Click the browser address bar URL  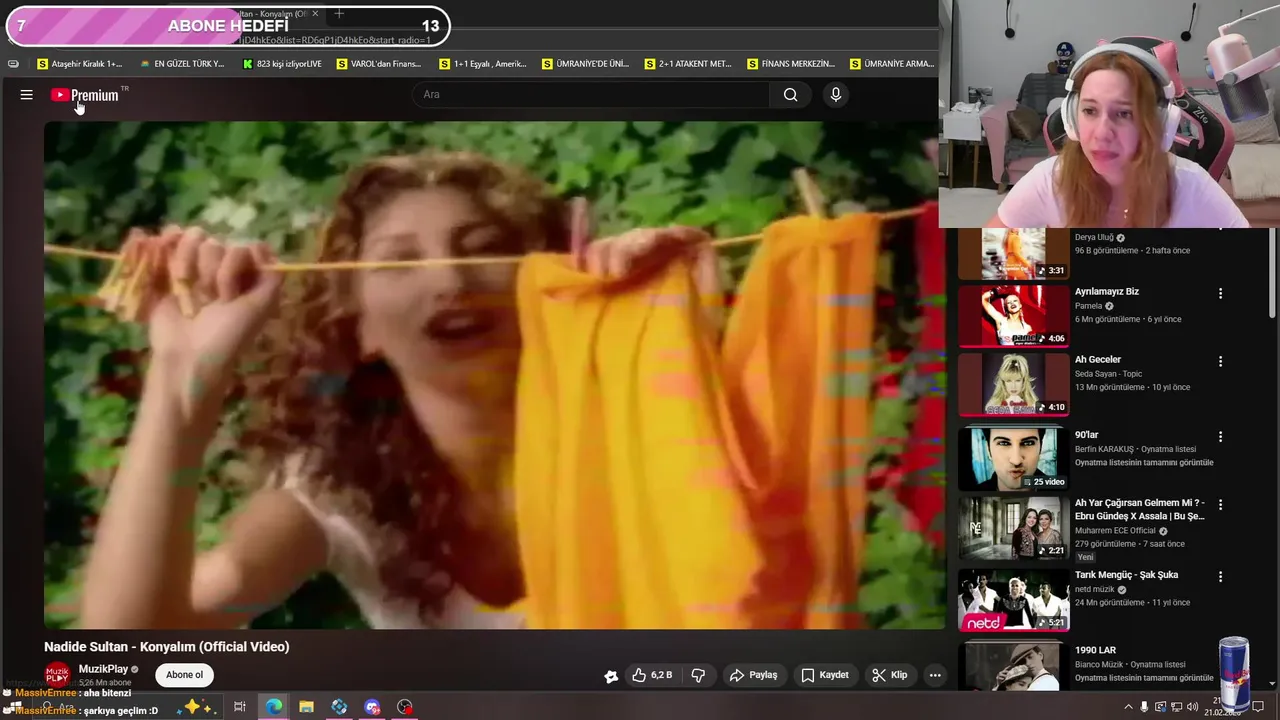336,40
